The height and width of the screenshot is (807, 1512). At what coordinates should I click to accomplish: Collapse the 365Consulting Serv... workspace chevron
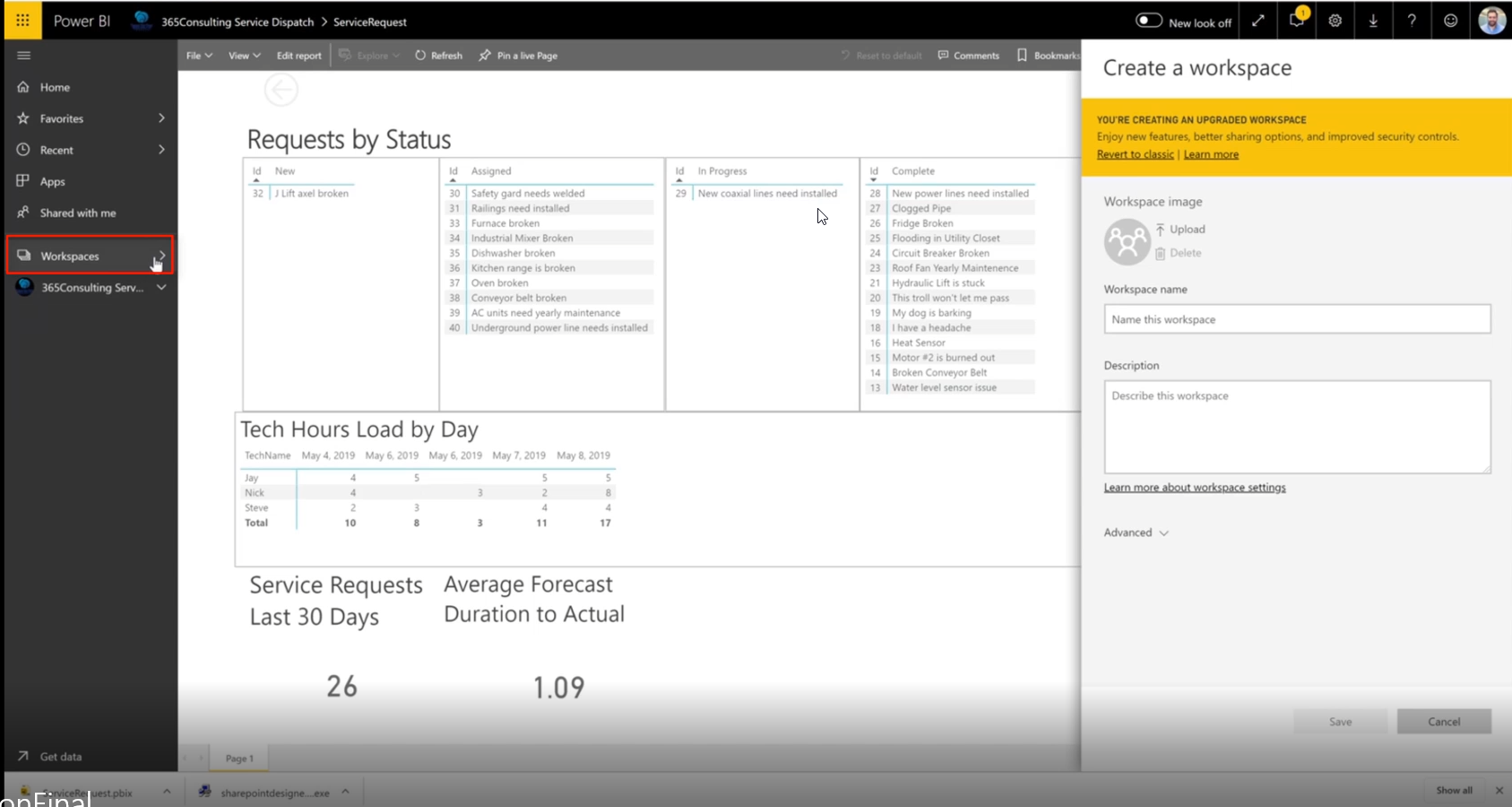[x=161, y=288]
